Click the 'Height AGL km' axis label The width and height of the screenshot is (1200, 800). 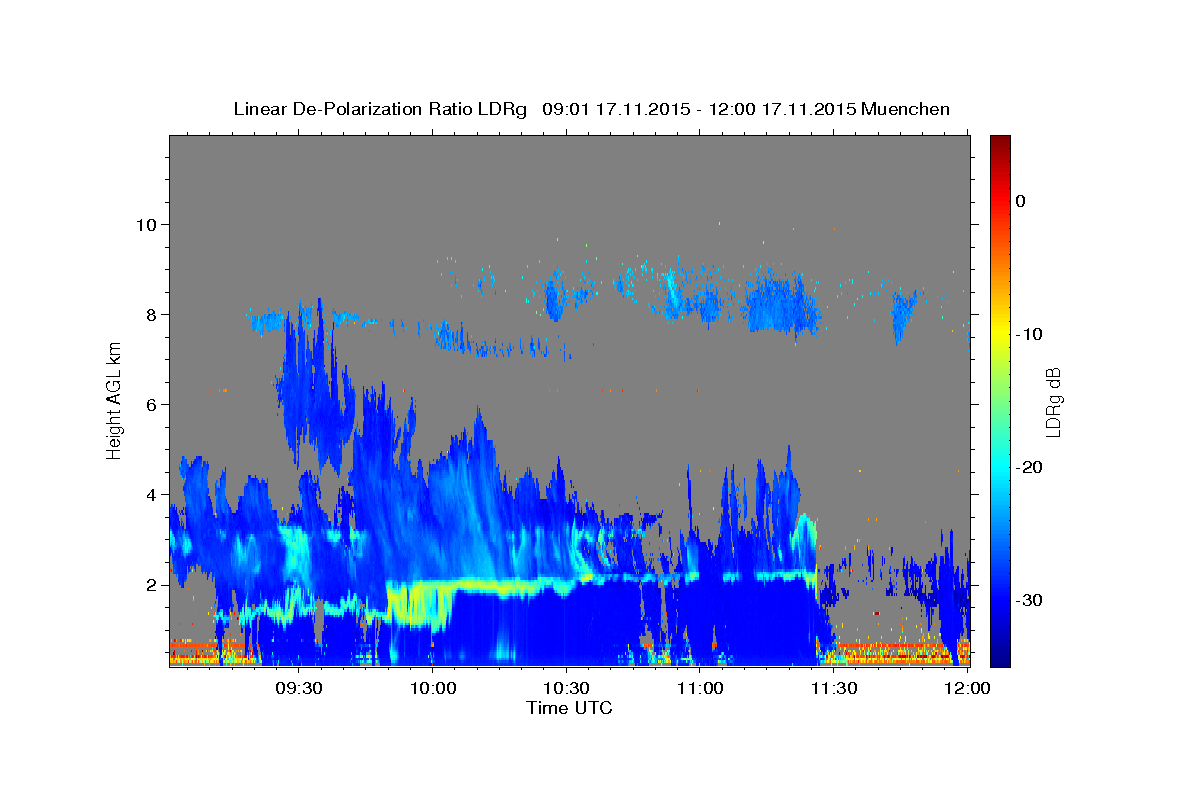[115, 402]
